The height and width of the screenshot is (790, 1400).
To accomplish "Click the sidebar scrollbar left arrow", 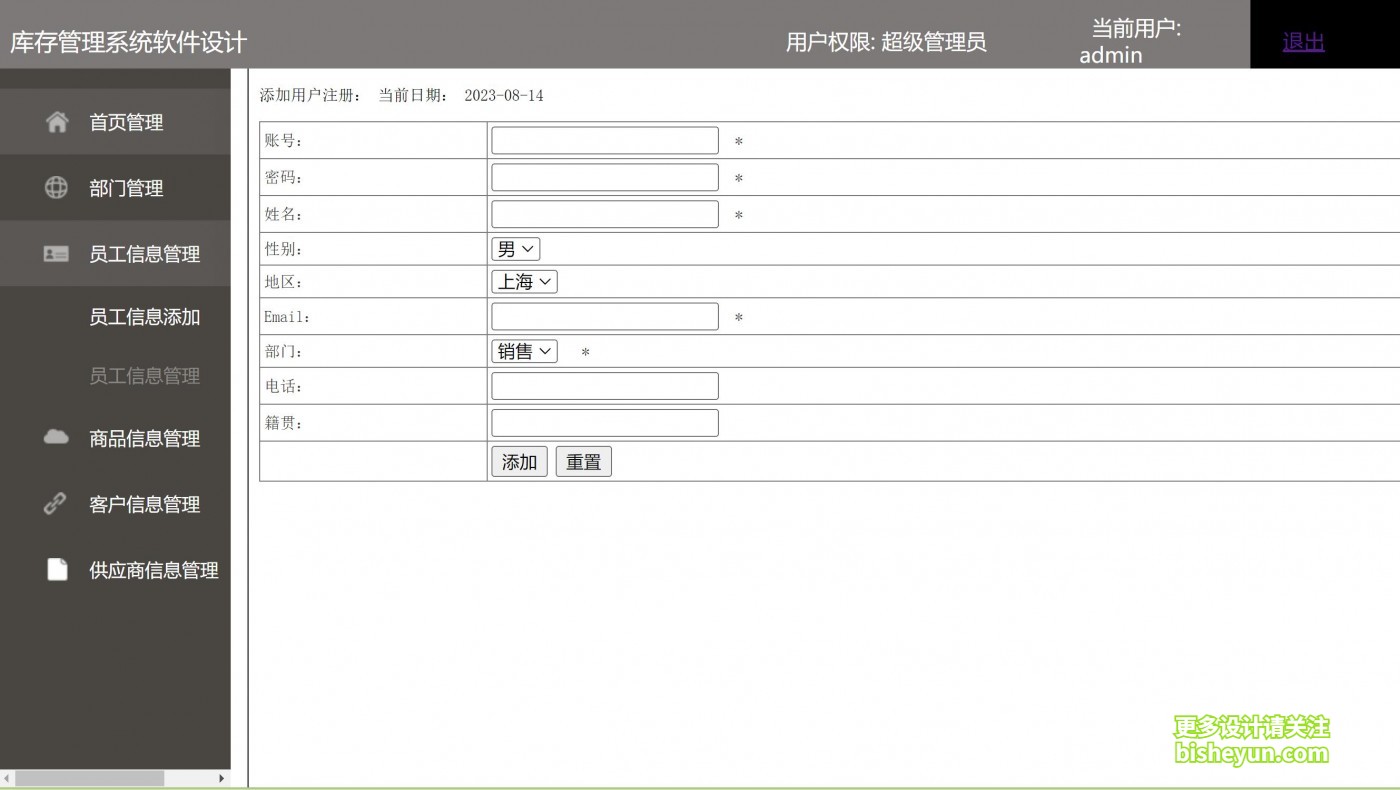I will click(x=7, y=778).
